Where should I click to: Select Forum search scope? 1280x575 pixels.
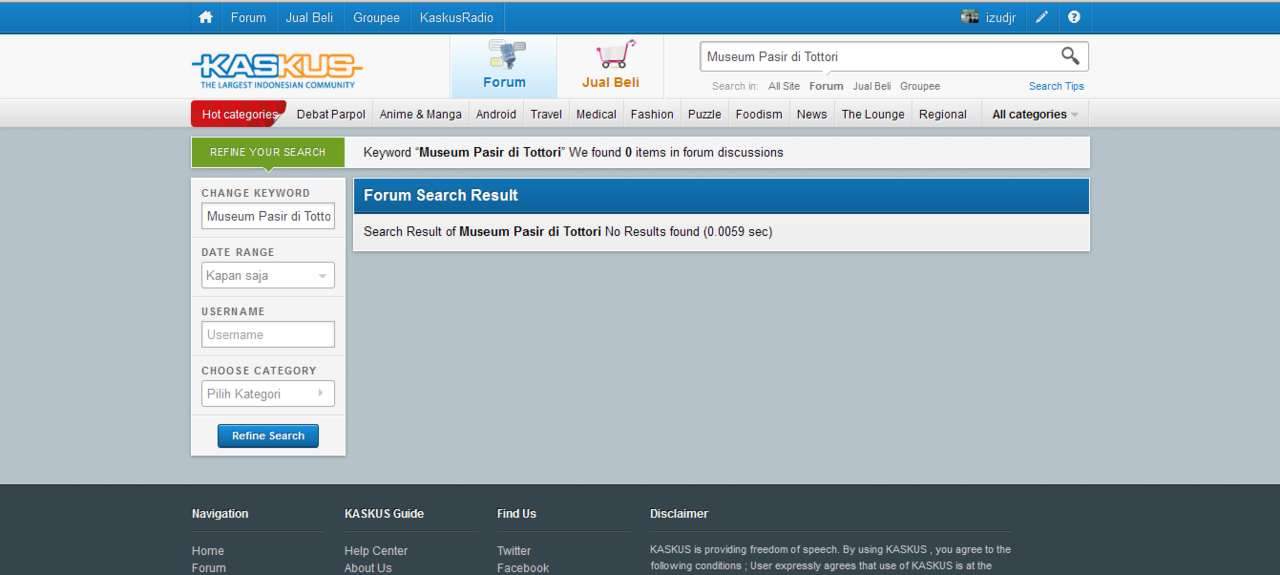pos(826,86)
